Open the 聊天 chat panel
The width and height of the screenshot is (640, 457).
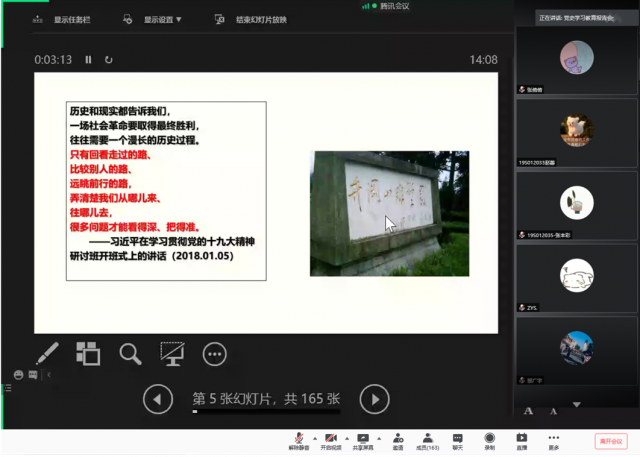coord(457,440)
